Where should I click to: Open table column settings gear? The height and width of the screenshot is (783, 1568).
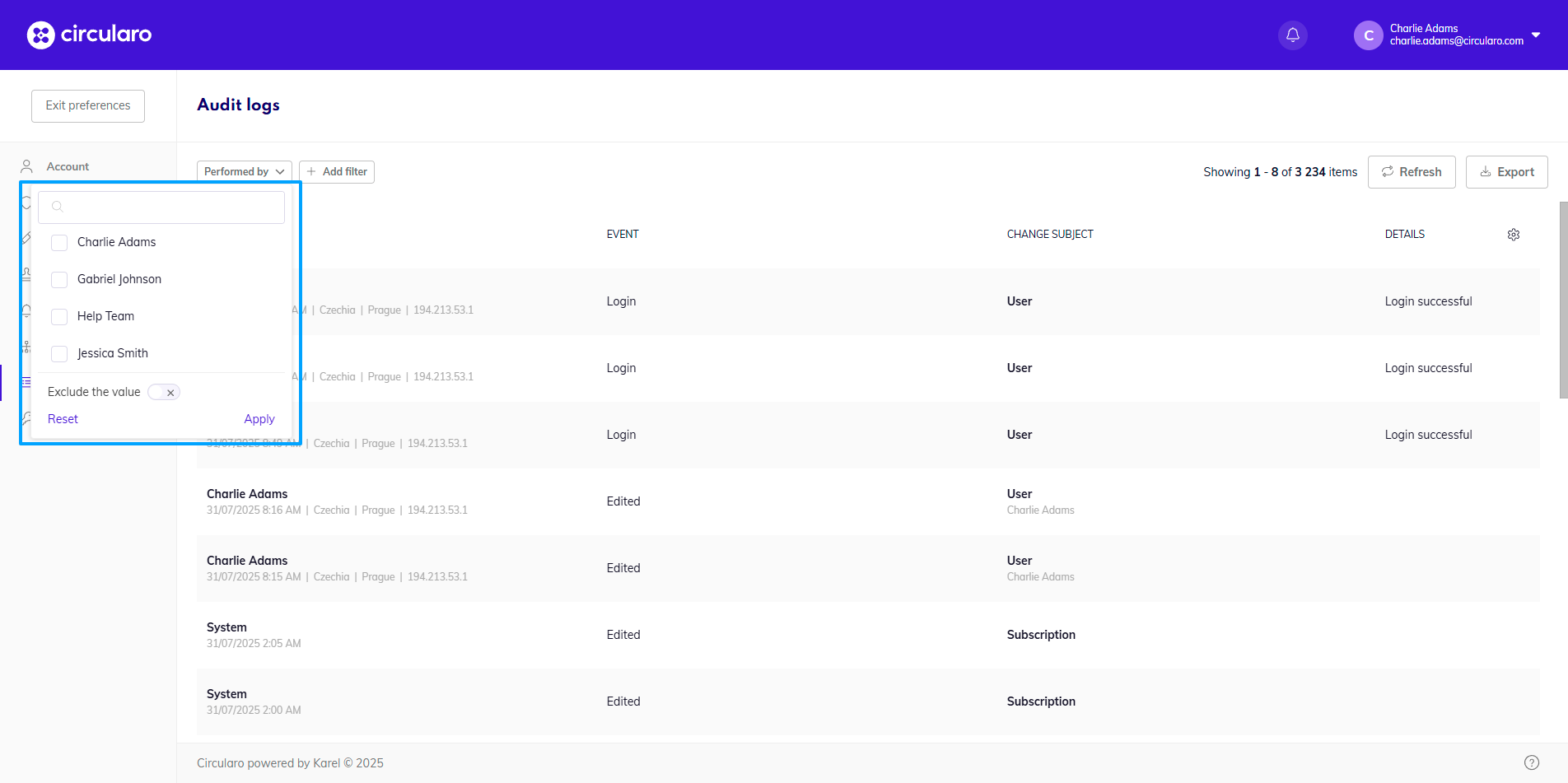(1513, 235)
